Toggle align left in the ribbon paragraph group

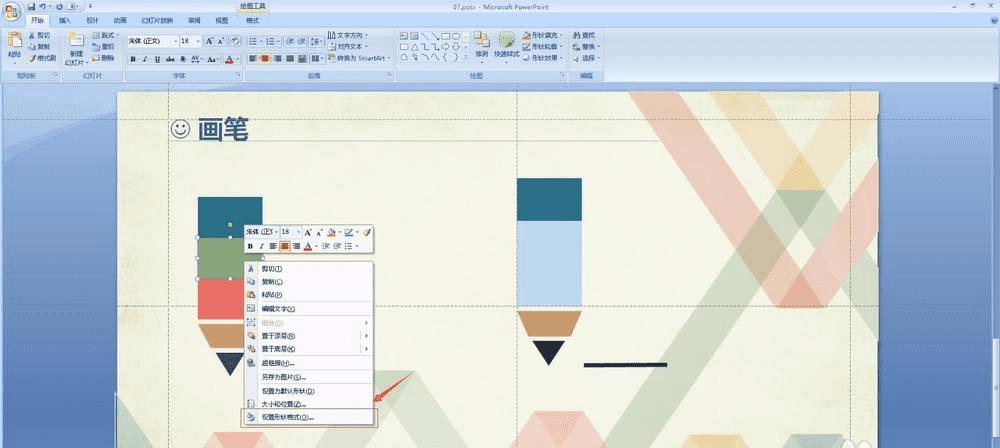click(253, 59)
